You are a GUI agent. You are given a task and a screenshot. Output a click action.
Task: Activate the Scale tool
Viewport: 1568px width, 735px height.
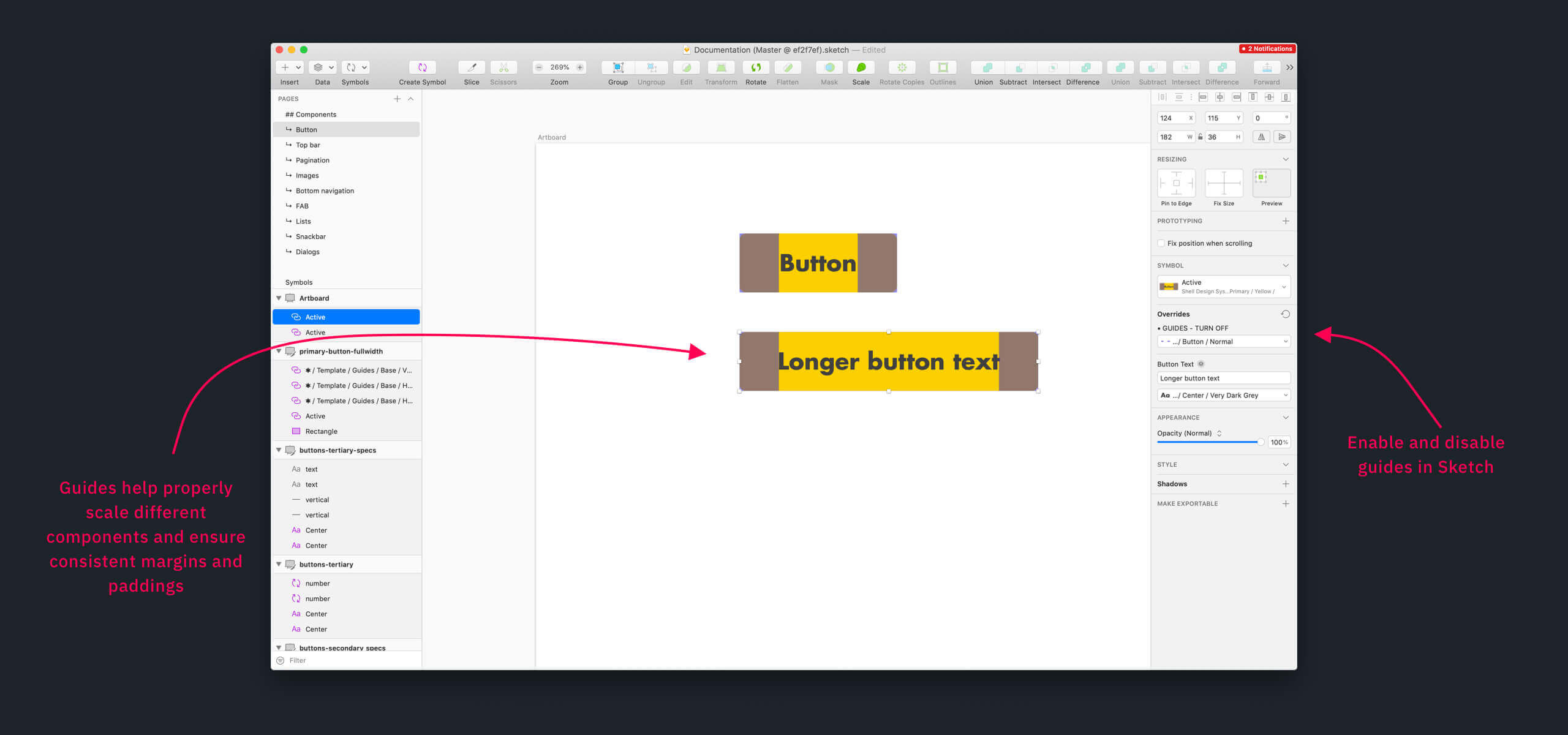coord(861,67)
